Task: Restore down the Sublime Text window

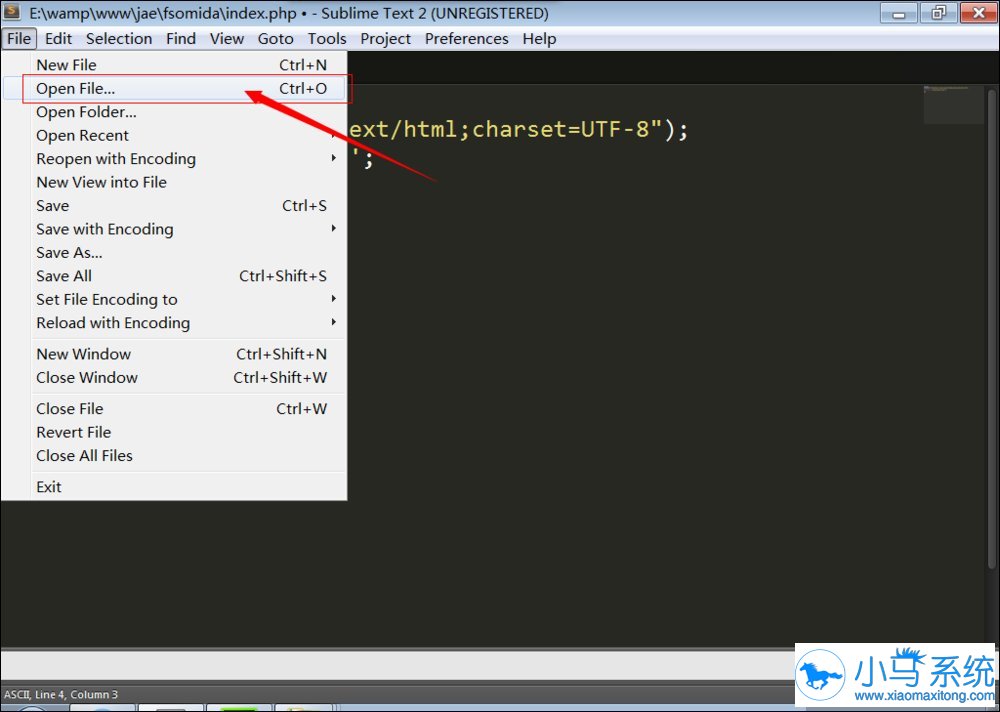Action: click(x=938, y=13)
